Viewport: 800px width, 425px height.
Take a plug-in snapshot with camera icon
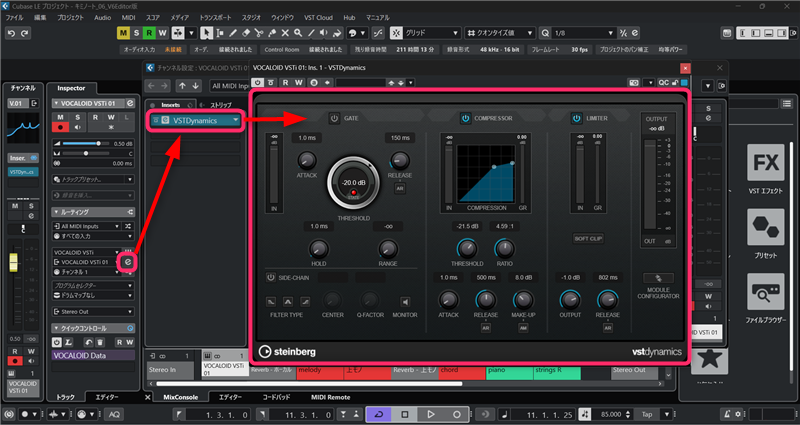[634, 83]
